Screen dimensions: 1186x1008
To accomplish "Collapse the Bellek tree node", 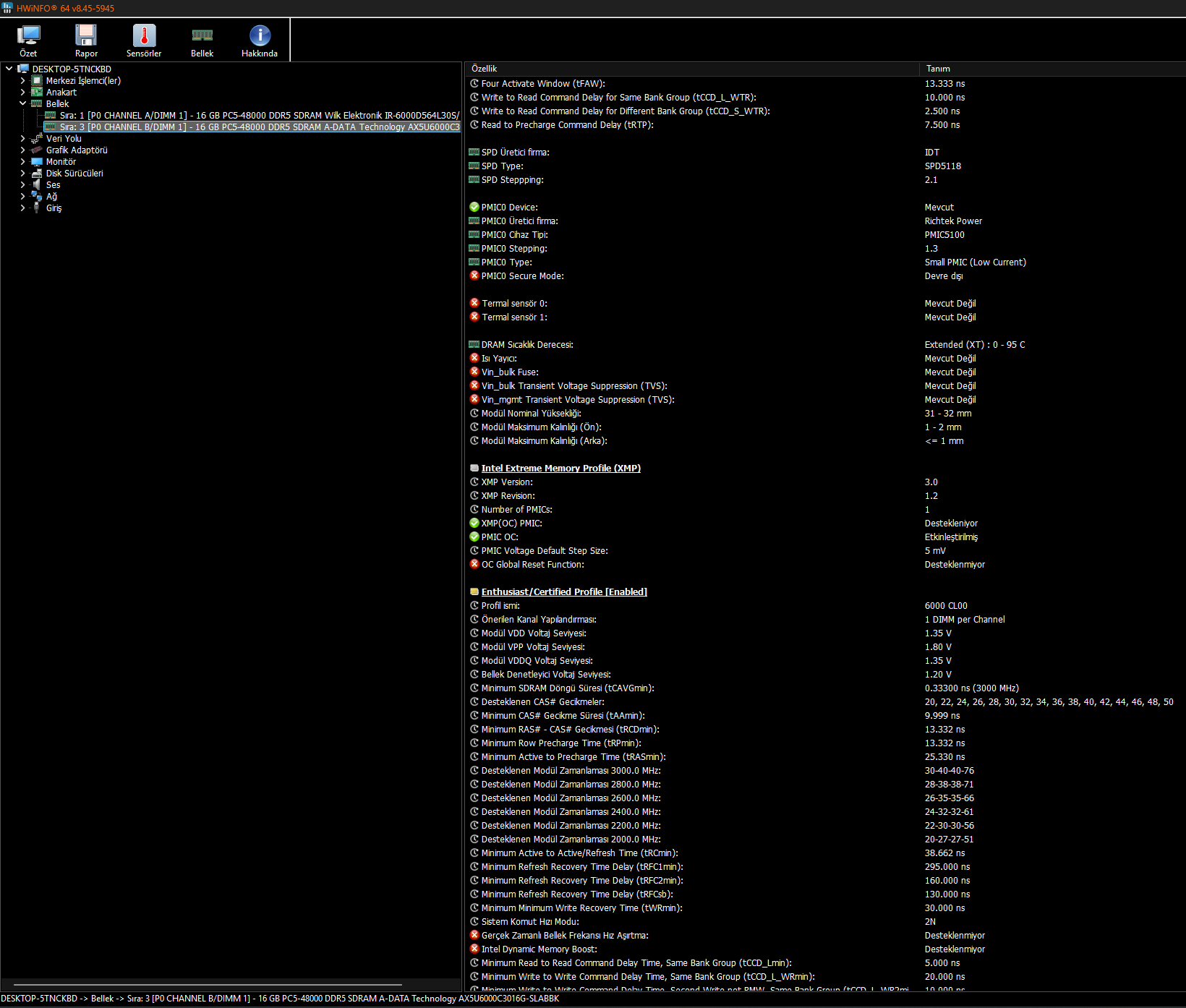I will click(x=22, y=103).
